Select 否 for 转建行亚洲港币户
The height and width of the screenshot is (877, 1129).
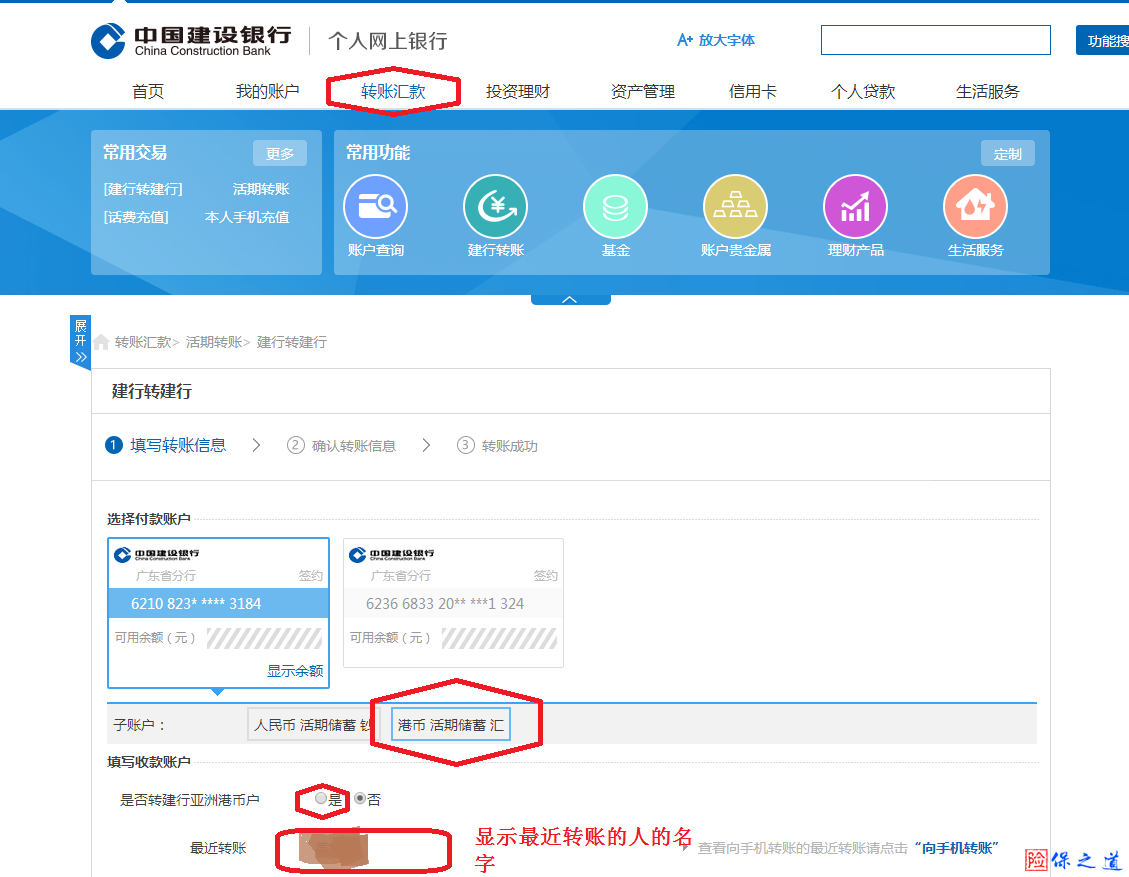click(360, 799)
